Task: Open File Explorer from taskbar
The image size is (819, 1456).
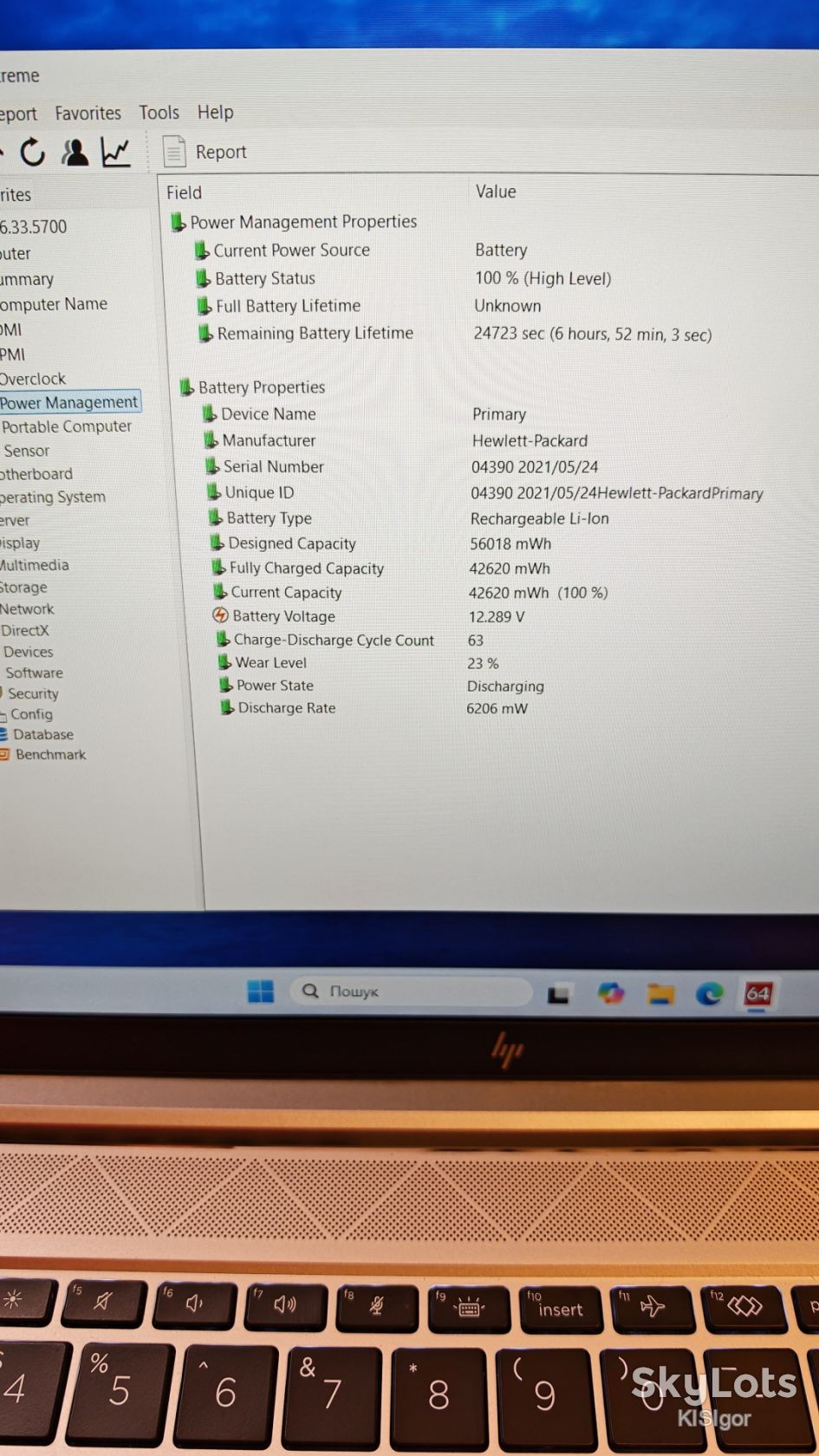Action: 660,993
